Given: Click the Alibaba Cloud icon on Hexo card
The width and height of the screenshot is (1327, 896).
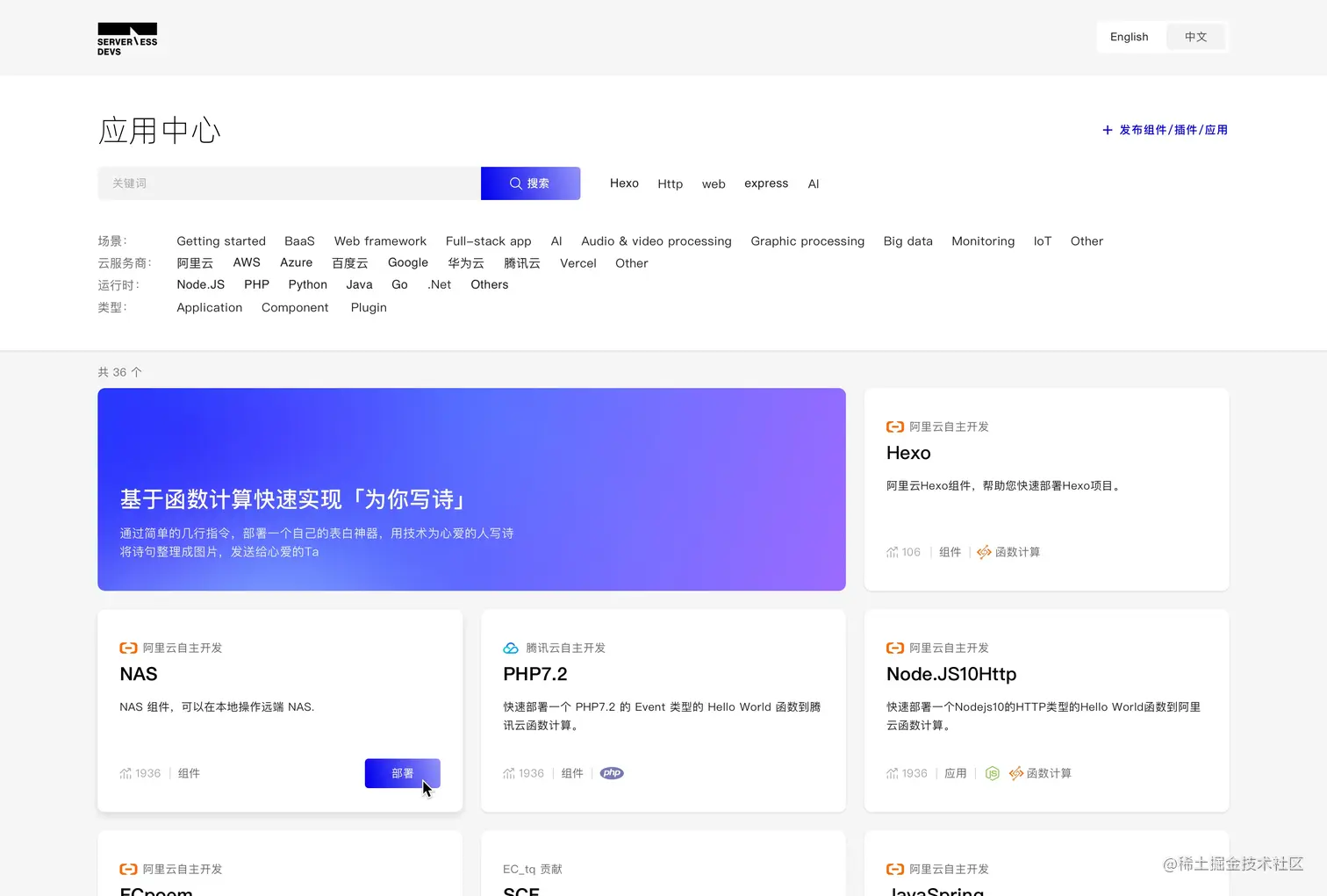Looking at the screenshot, I should 895,426.
